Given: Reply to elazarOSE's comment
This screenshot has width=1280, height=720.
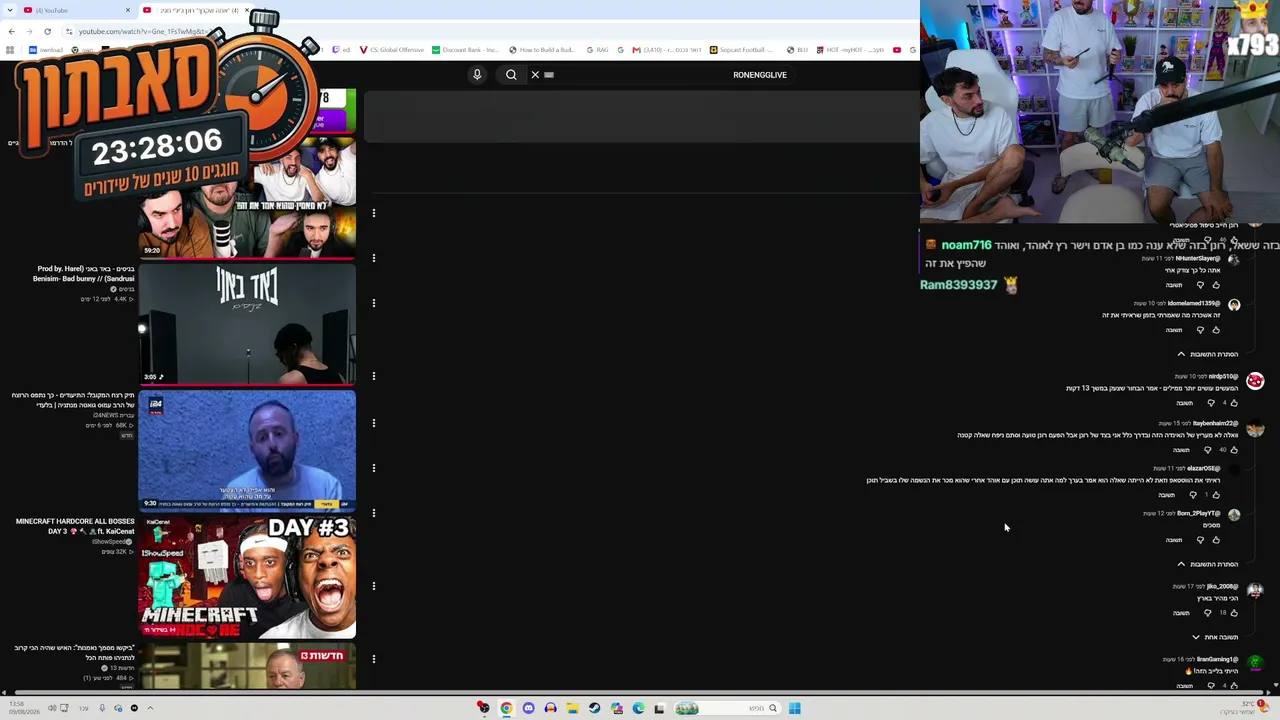Looking at the screenshot, I should tap(1166, 495).
